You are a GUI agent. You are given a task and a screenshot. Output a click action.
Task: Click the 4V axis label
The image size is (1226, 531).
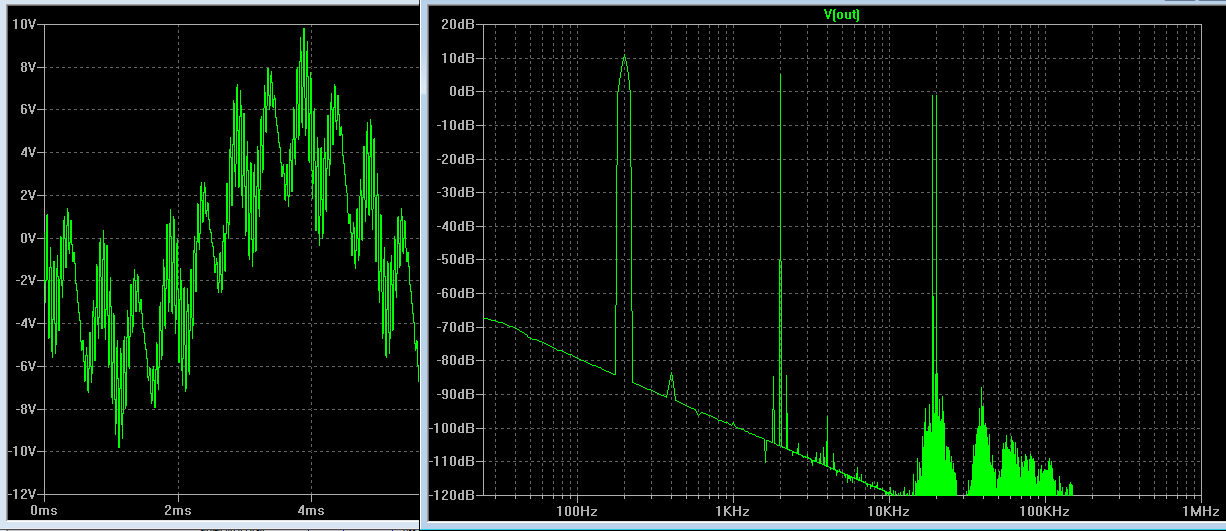pyautogui.click(x=26, y=153)
